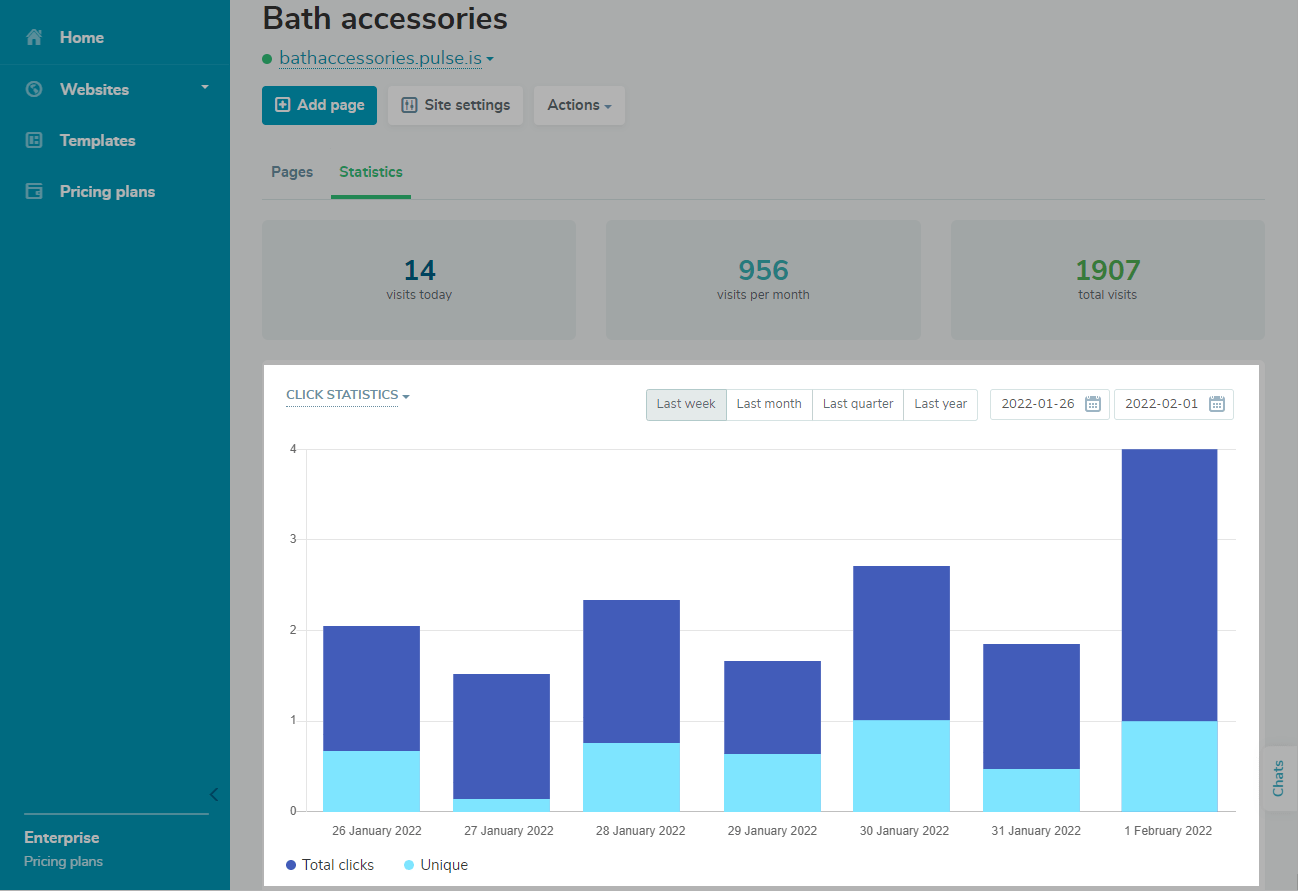Screen dimensions: 1298x891
Task: Click the Home house icon in sidebar
Action: click(34, 37)
